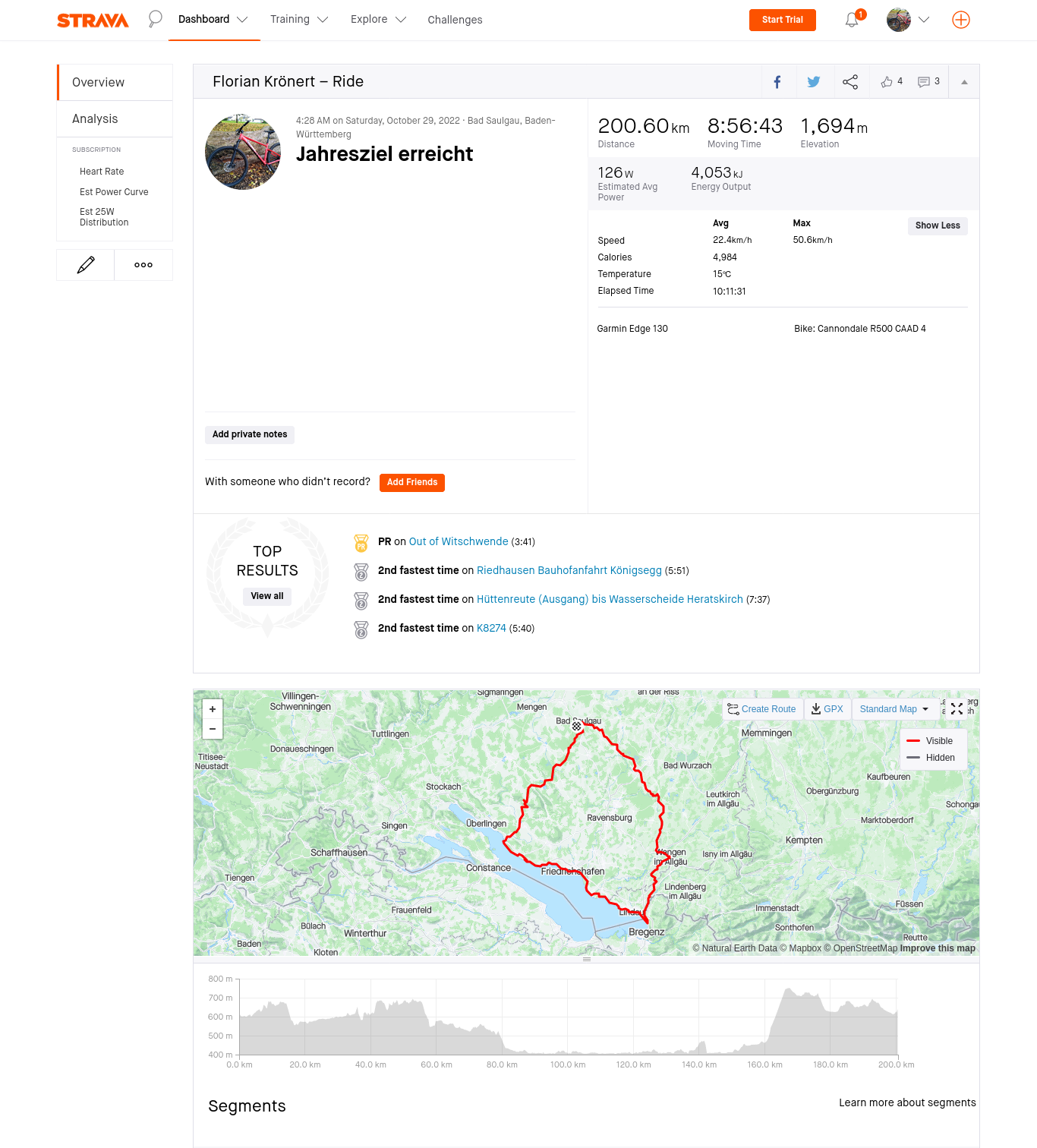Share the ride on Twitter
Image resolution: width=1037 pixels, height=1148 pixels.
814,82
